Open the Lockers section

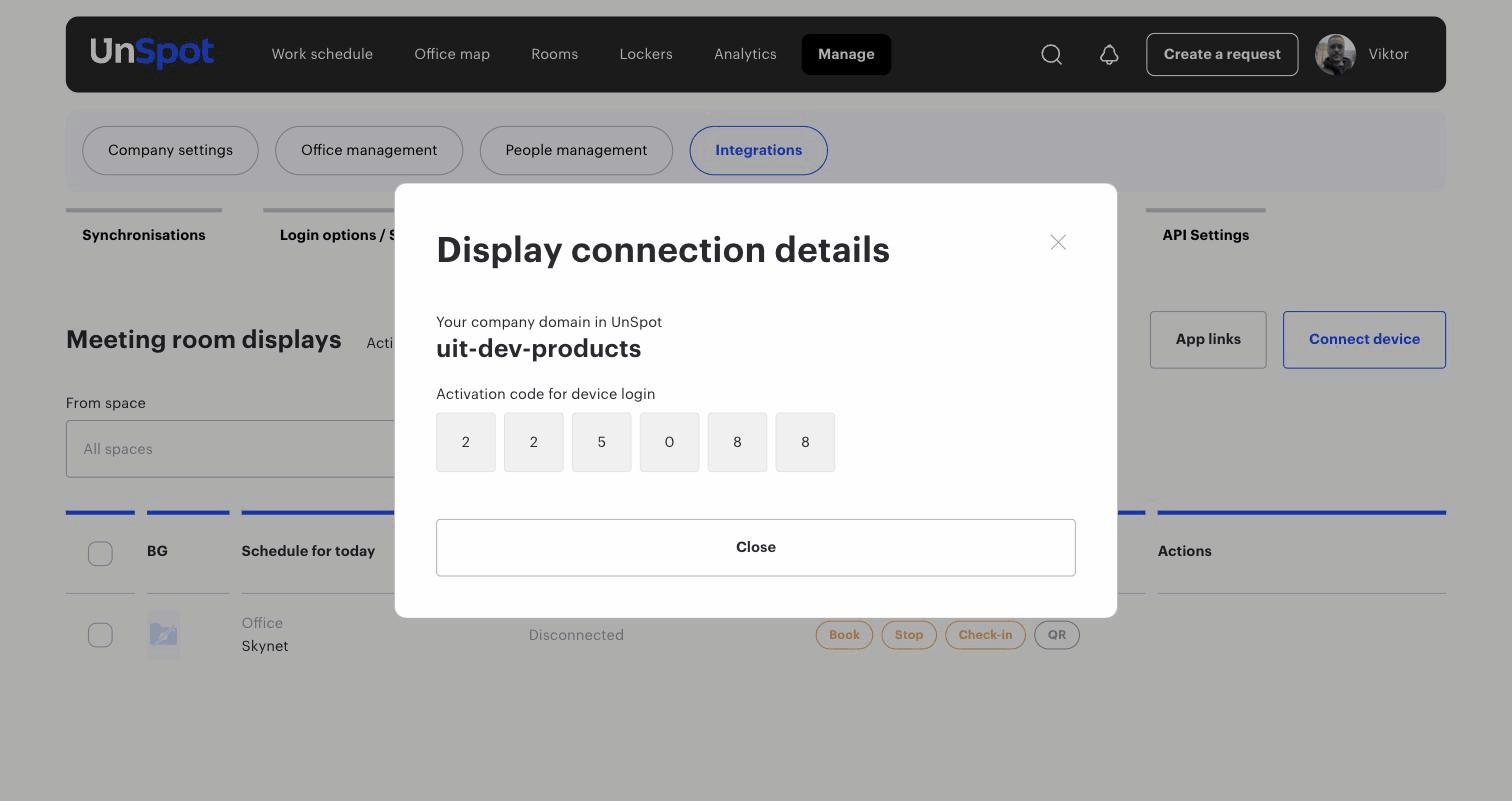(646, 54)
